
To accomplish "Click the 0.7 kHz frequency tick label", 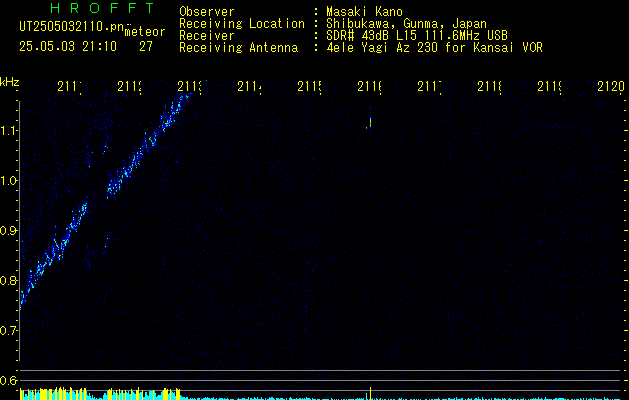I will tap(8, 331).
